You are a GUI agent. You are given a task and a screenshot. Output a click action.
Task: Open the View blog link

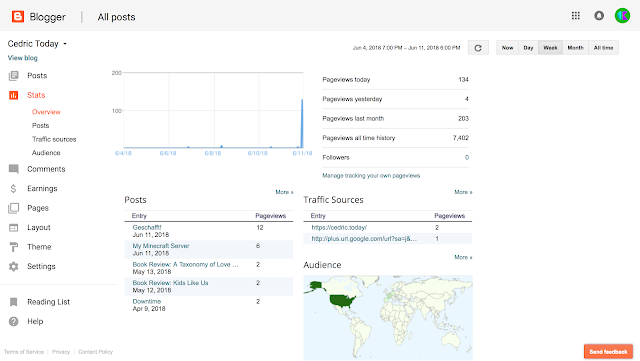click(22, 58)
